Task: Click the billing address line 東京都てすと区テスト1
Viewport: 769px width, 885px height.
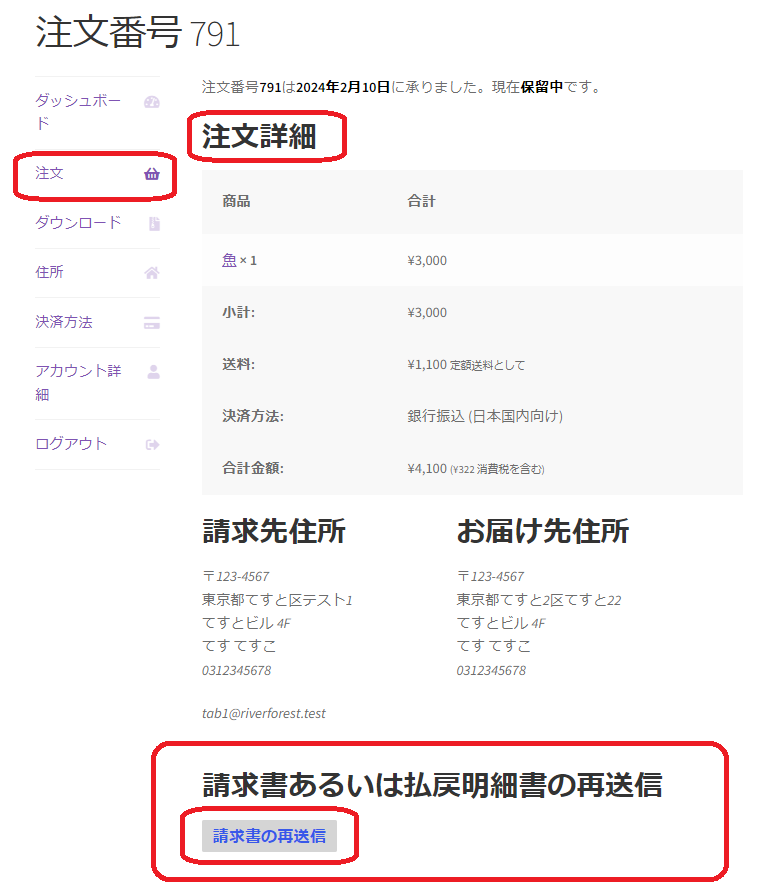Action: [277, 599]
